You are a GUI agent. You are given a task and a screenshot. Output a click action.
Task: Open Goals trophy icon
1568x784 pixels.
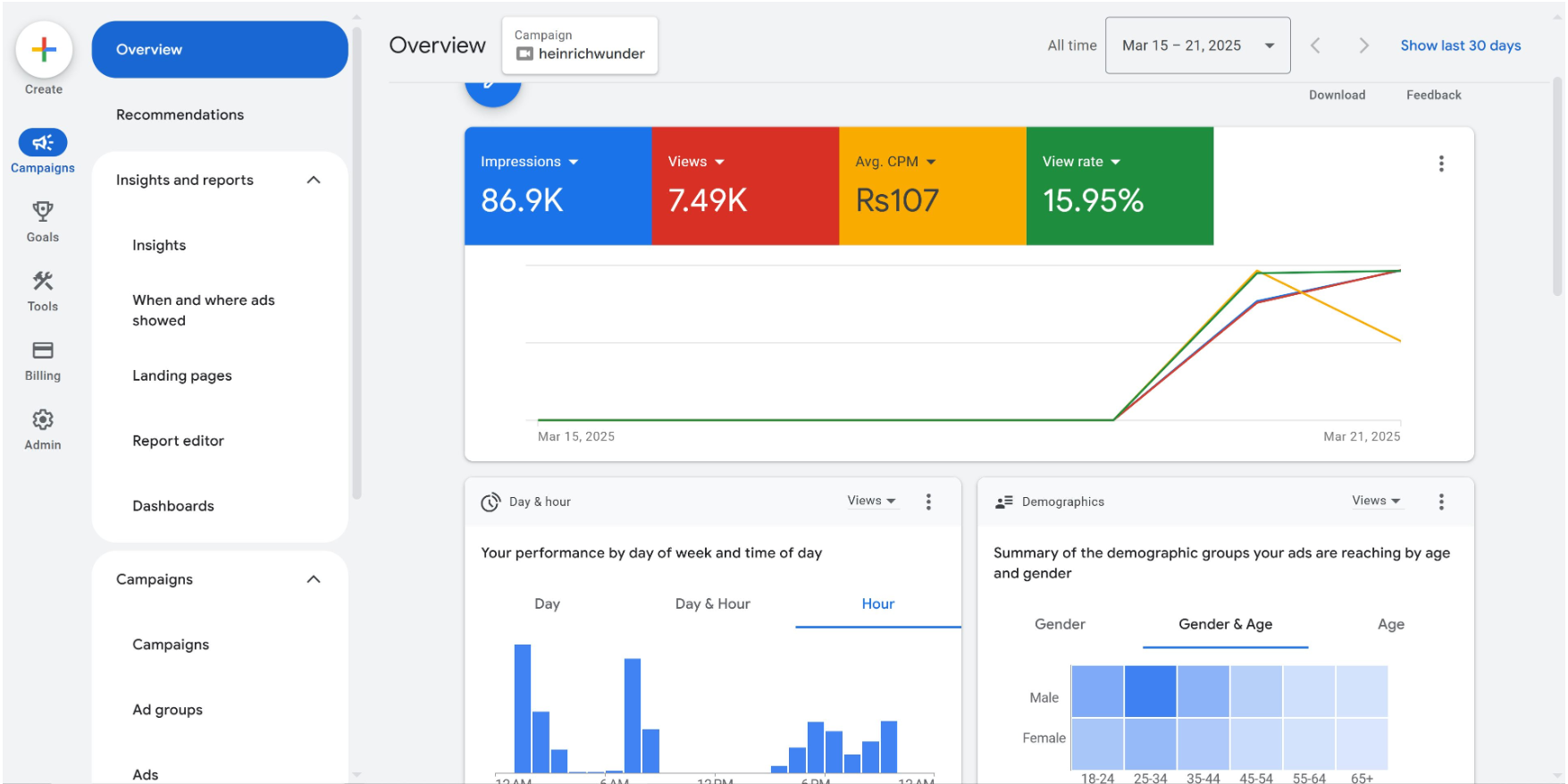tap(43, 212)
